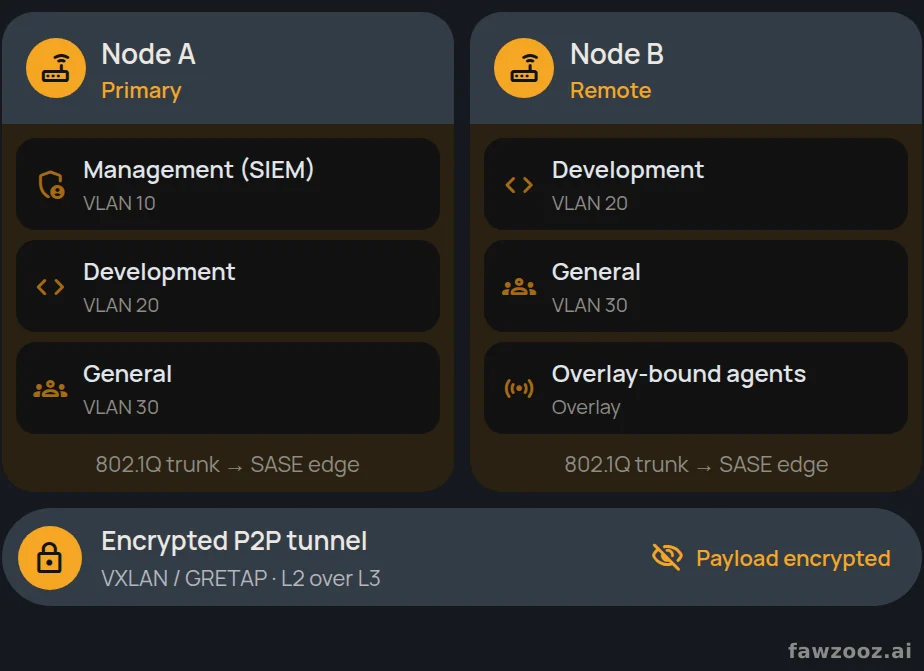924x671 pixels.
Task: Click VLAN 20 under Node B Development
Action: click(590, 203)
